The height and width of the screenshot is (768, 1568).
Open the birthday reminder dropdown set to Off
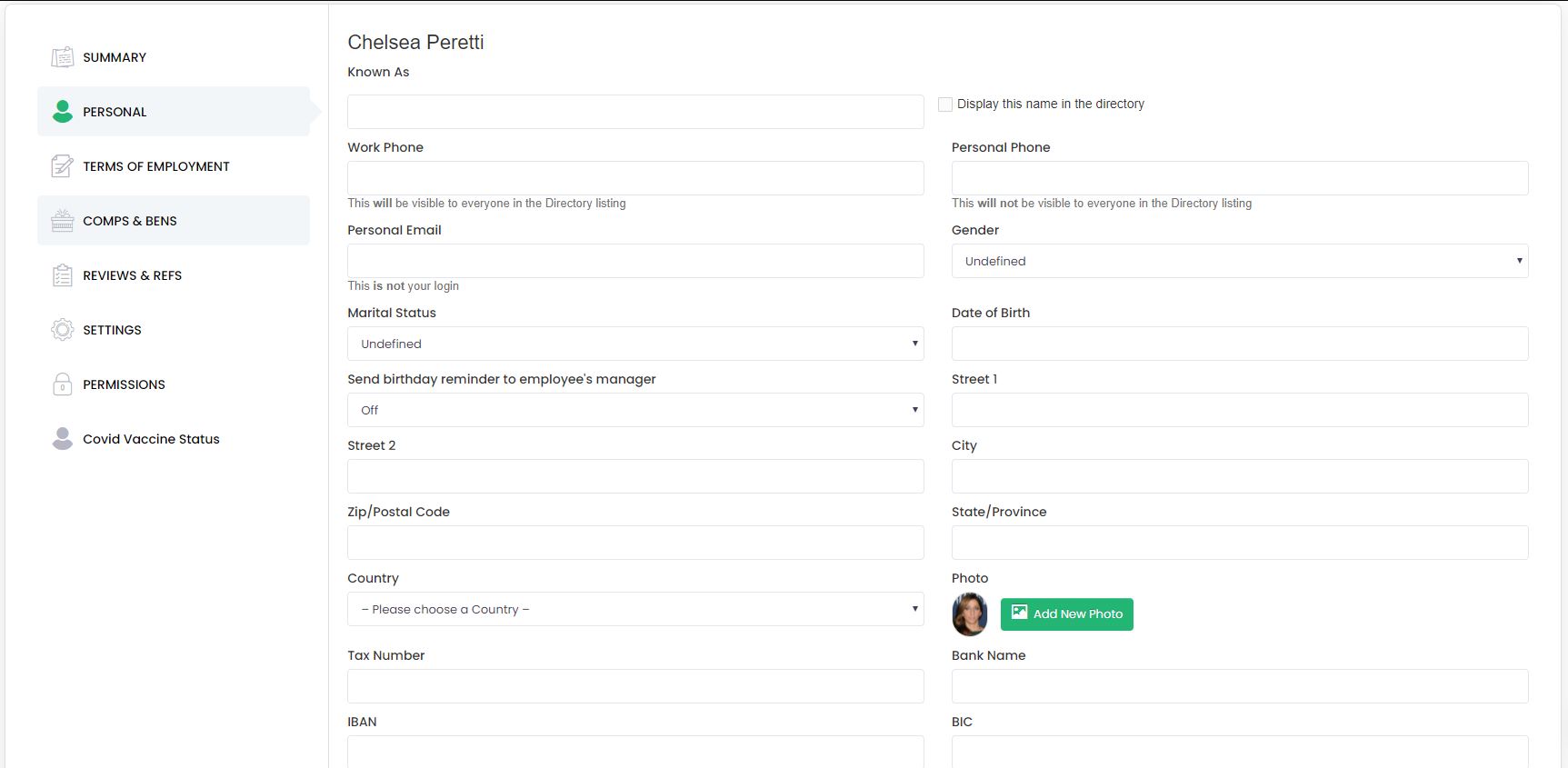635,410
